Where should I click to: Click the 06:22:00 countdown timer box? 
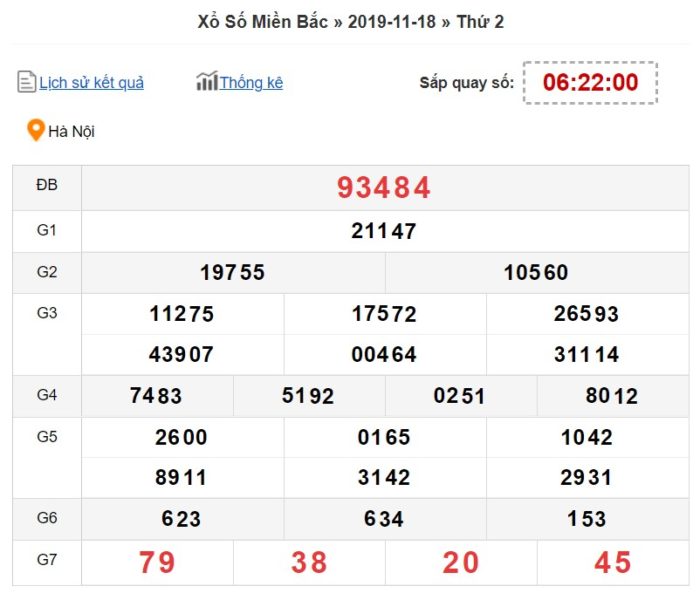pos(590,83)
